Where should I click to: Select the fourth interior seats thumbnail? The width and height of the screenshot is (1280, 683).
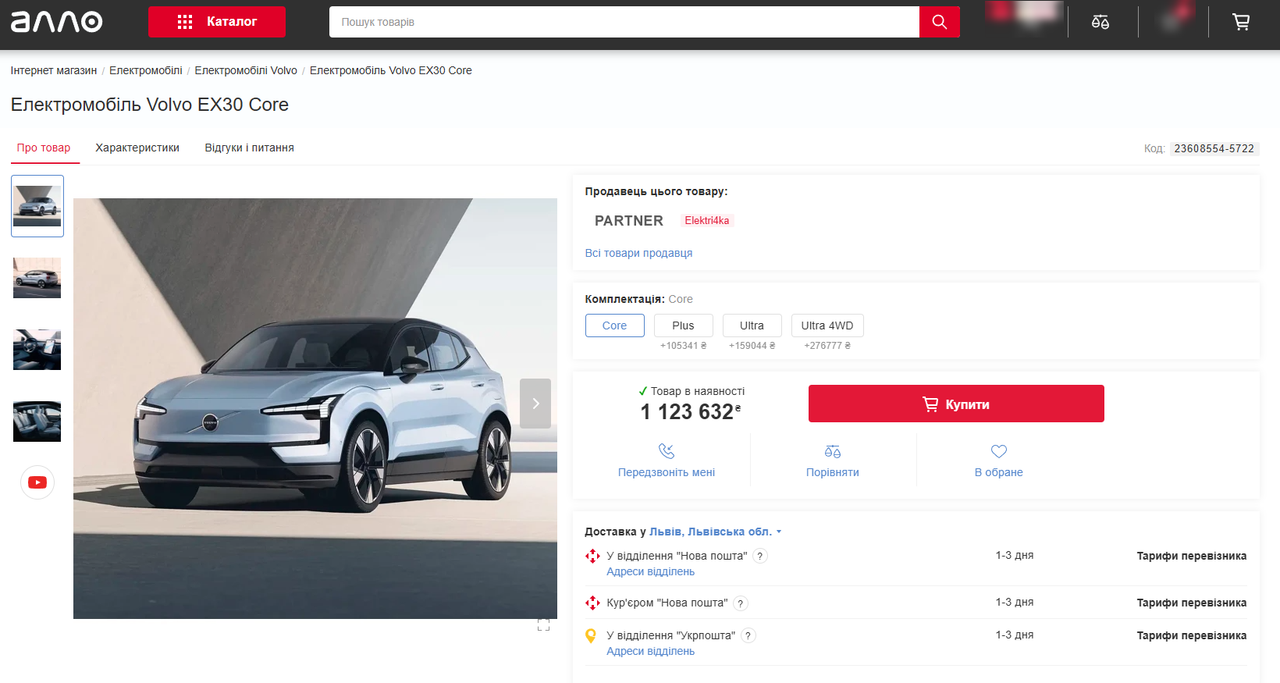click(37, 421)
